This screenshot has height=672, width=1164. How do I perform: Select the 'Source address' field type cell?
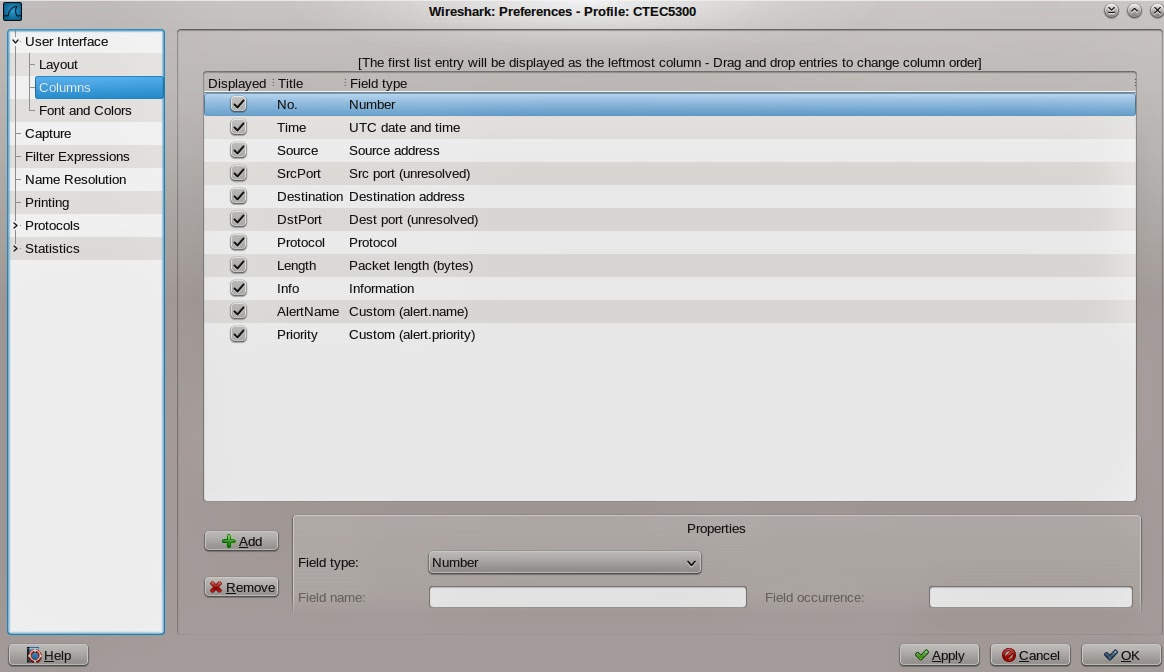click(394, 151)
